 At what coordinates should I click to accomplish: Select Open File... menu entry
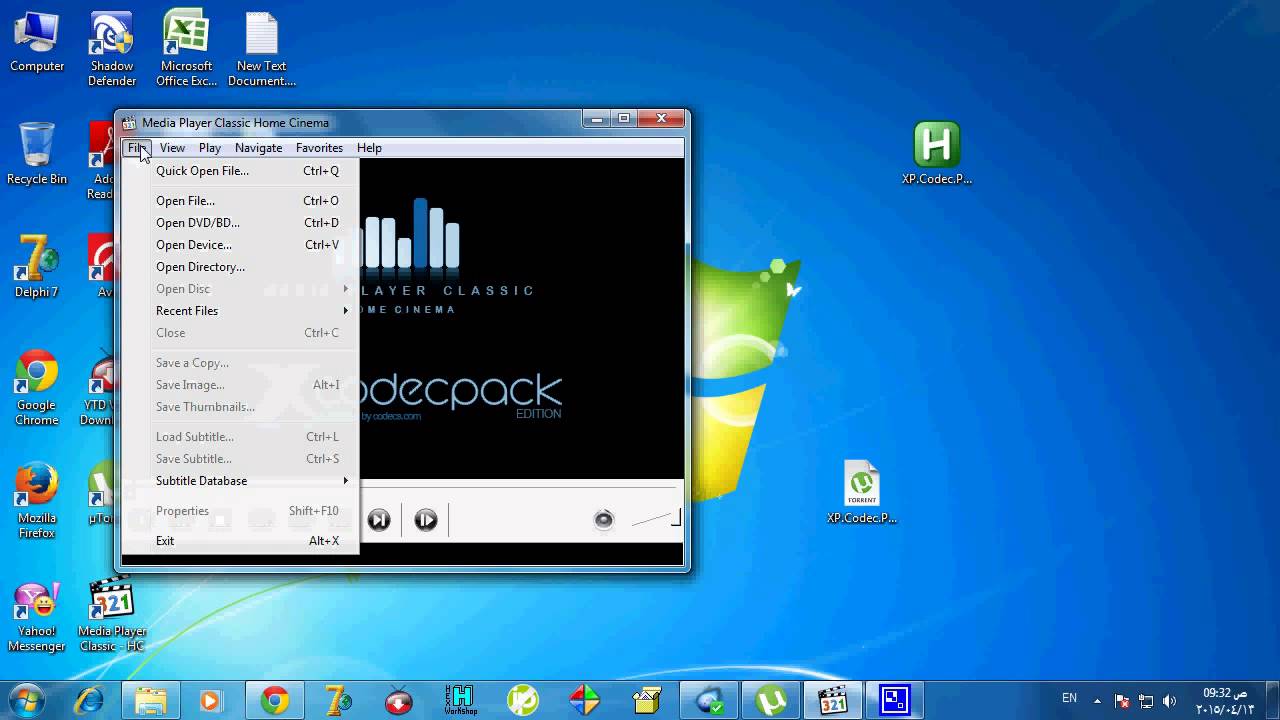[240, 201]
